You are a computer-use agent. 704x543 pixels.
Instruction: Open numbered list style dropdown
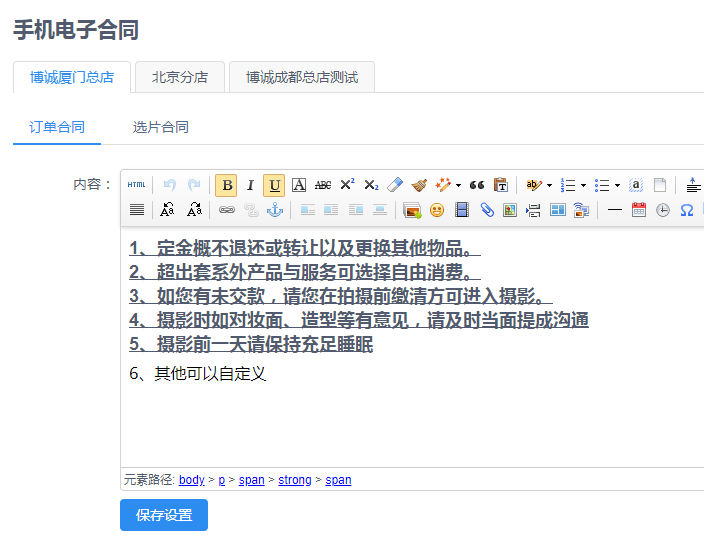(x=583, y=185)
